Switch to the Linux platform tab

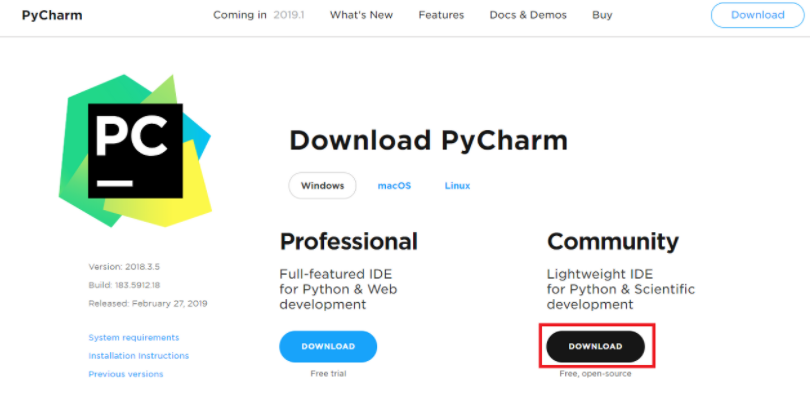point(457,186)
